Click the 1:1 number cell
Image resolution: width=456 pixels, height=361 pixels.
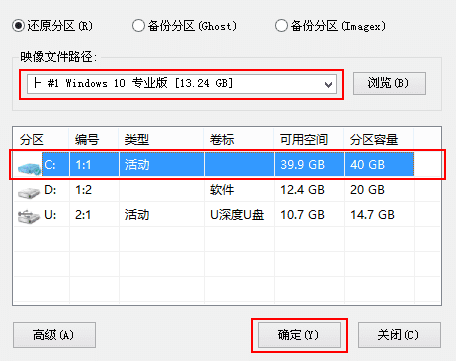click(83, 165)
